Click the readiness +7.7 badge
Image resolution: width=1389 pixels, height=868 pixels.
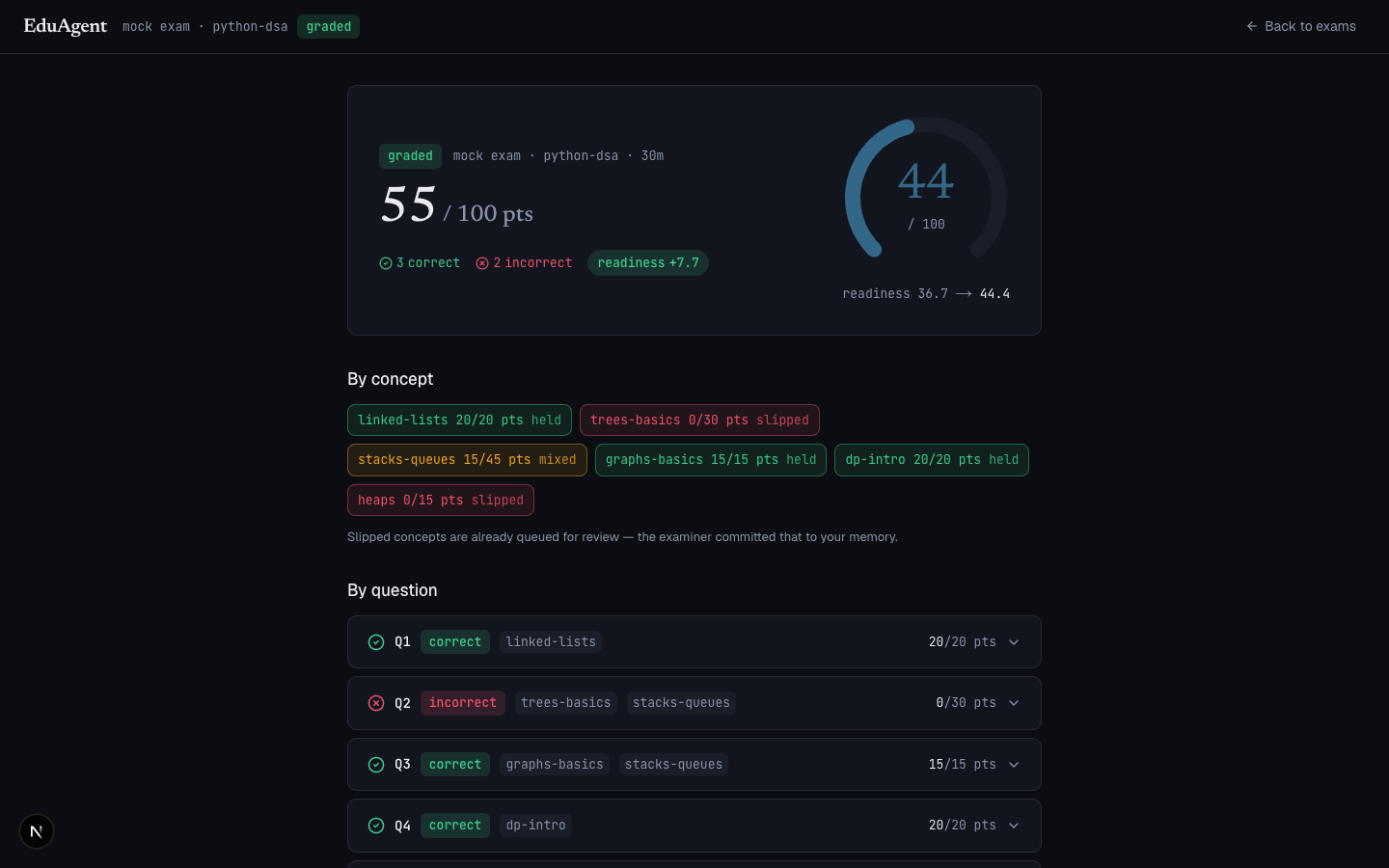tap(648, 263)
